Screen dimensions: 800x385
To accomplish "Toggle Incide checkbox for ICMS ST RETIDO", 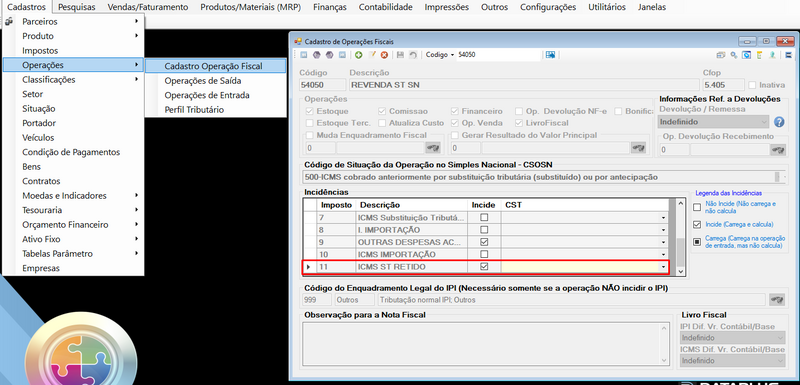I will point(485,266).
